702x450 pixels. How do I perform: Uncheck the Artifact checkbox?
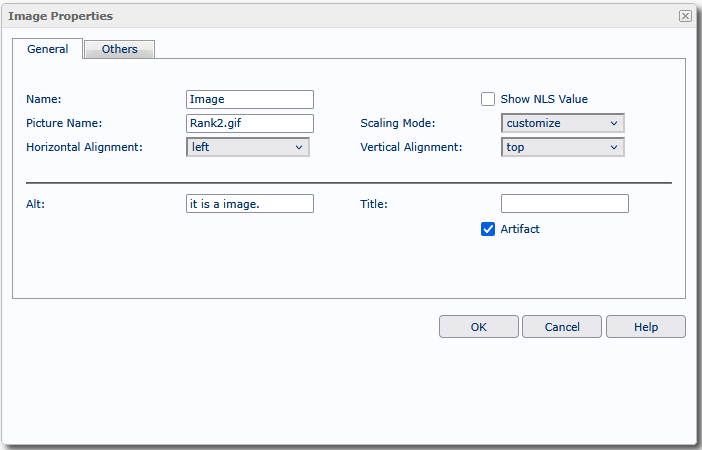point(488,229)
